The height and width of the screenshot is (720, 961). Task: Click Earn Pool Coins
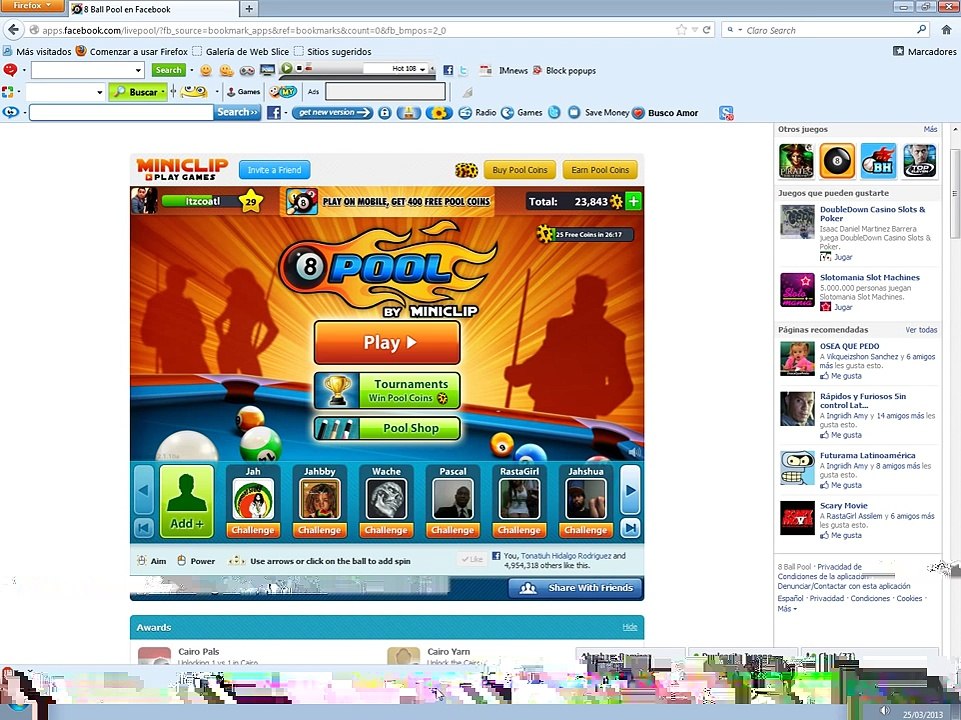click(x=600, y=170)
